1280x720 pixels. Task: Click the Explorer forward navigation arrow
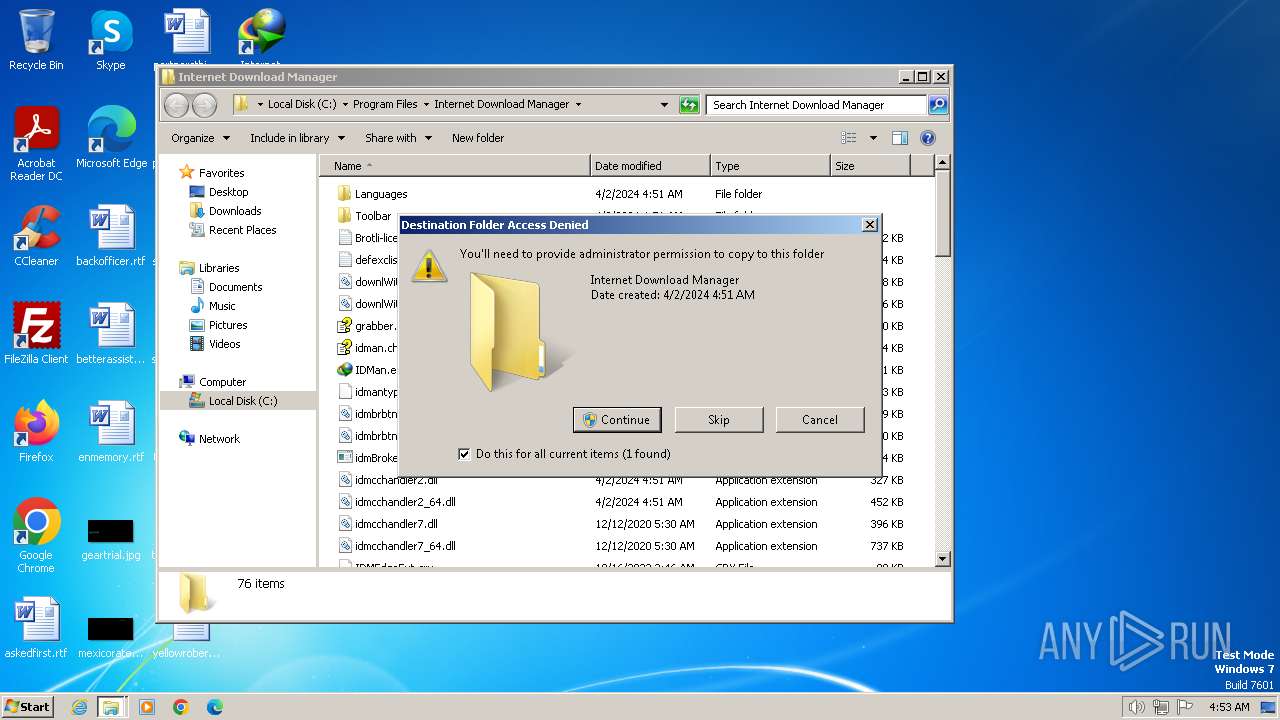[x=204, y=104]
